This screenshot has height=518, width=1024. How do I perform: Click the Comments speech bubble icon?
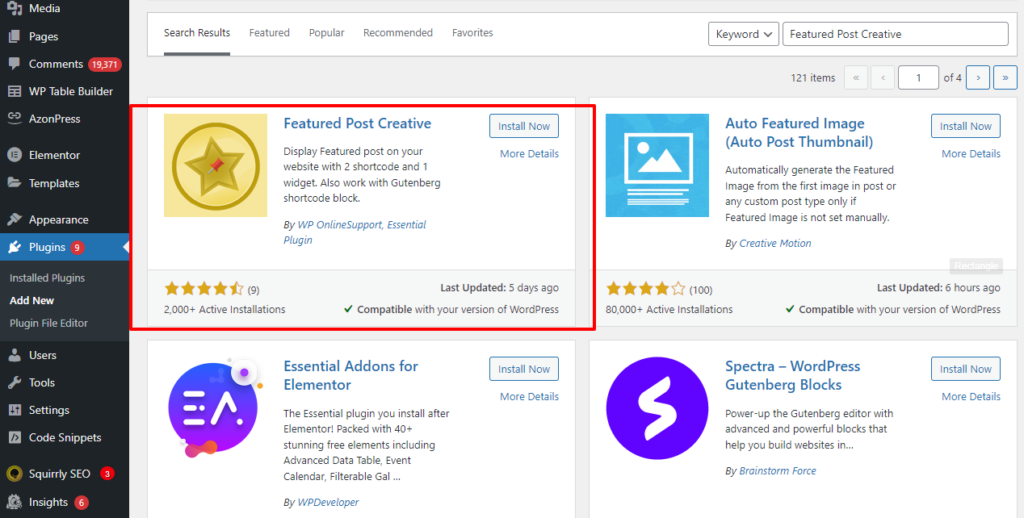coord(14,64)
